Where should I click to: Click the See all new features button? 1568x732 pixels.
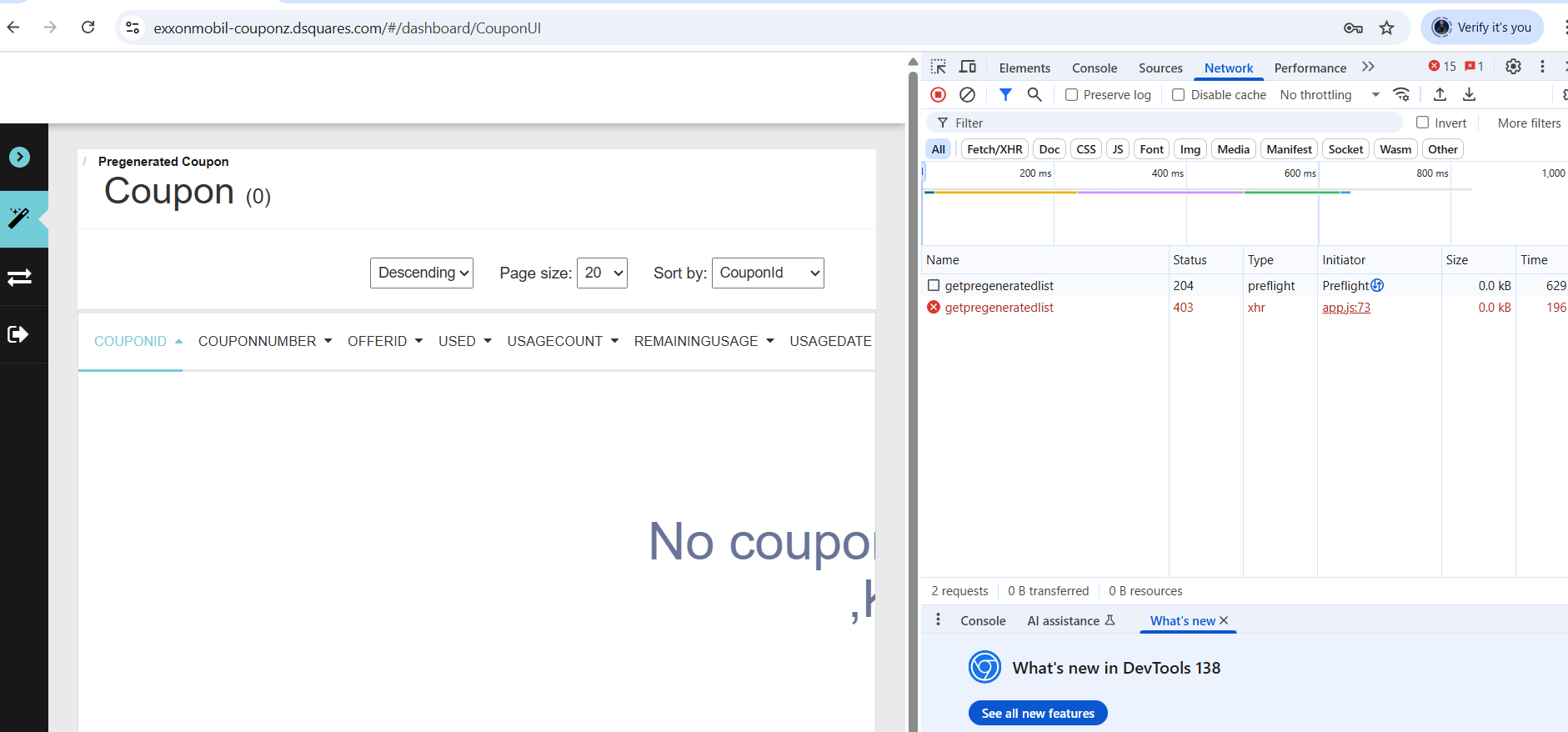[x=1038, y=714]
